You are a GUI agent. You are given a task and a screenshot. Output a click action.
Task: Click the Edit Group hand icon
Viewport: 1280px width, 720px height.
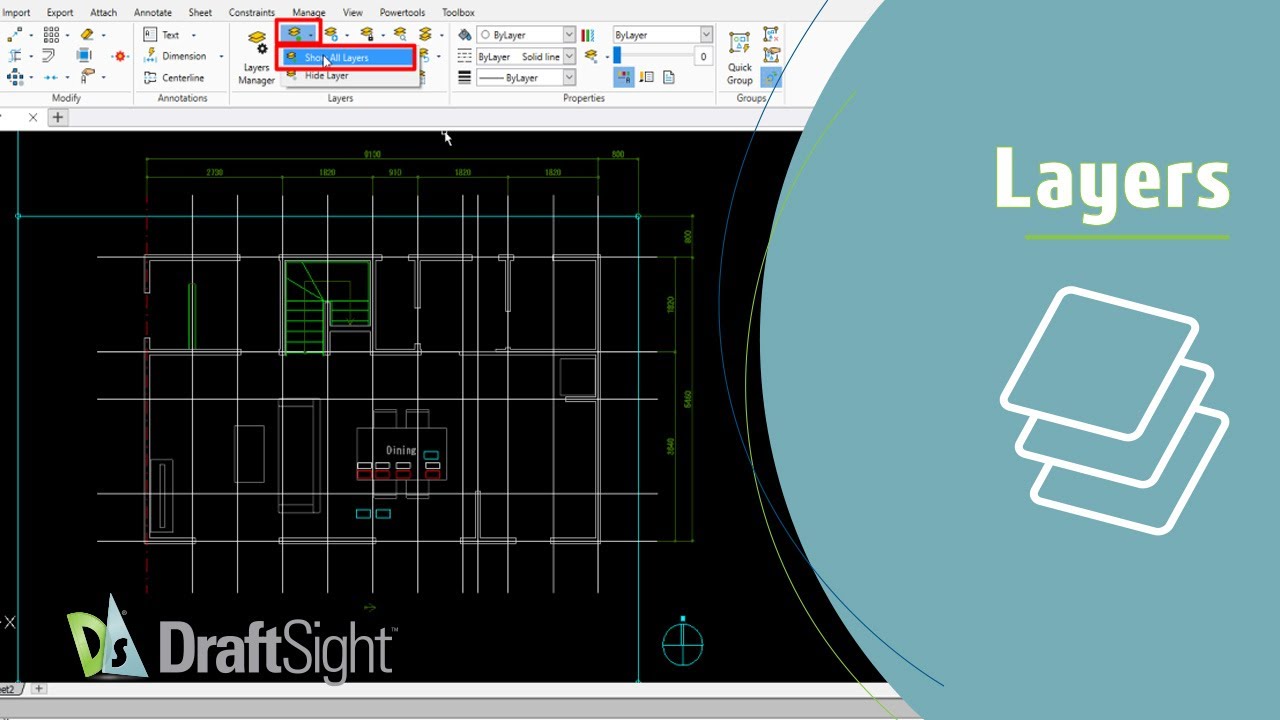[771, 56]
